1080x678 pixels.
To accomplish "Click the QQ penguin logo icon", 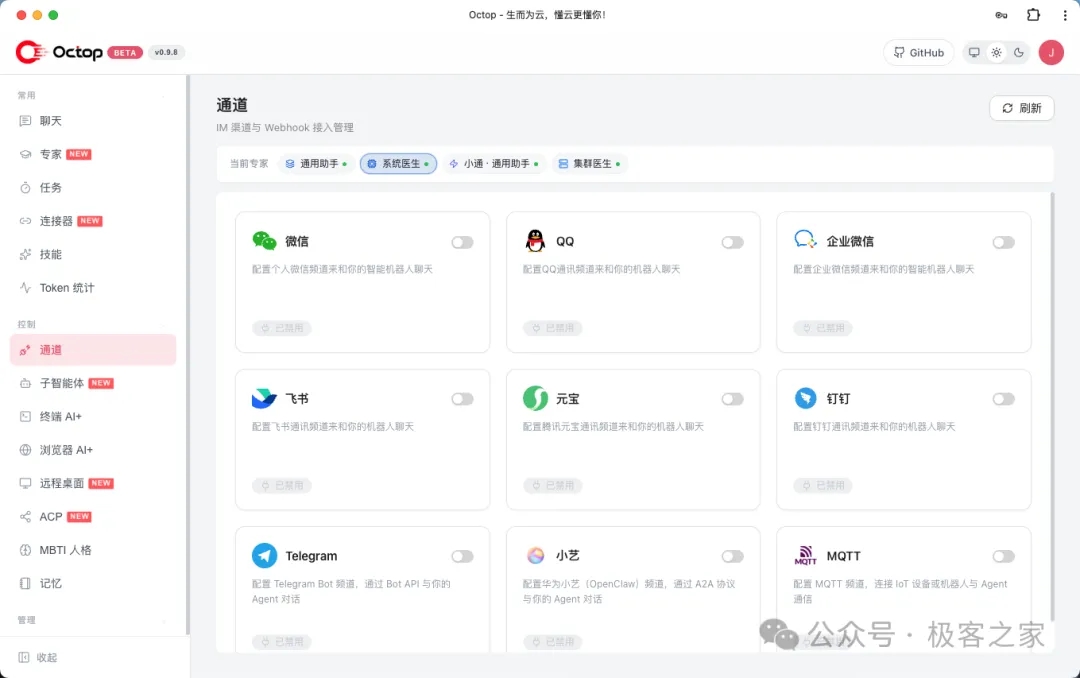I will (x=535, y=240).
